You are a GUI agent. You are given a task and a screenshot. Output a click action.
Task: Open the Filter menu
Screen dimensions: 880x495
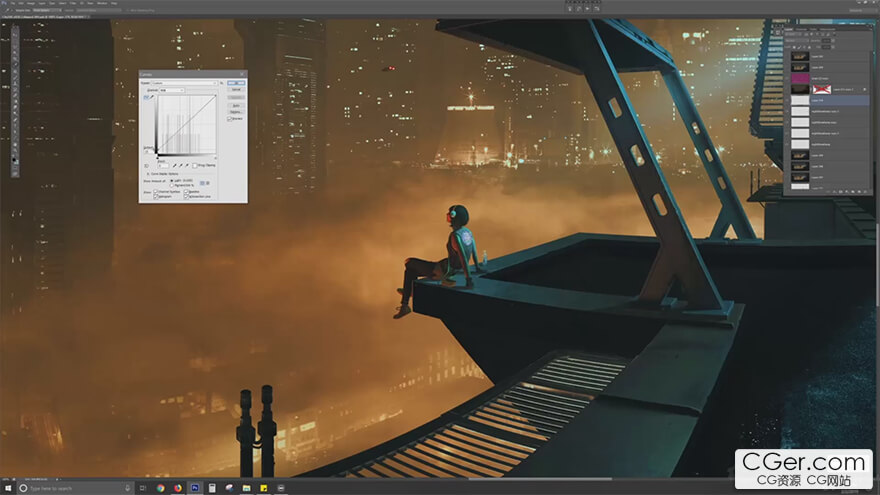coord(72,3)
